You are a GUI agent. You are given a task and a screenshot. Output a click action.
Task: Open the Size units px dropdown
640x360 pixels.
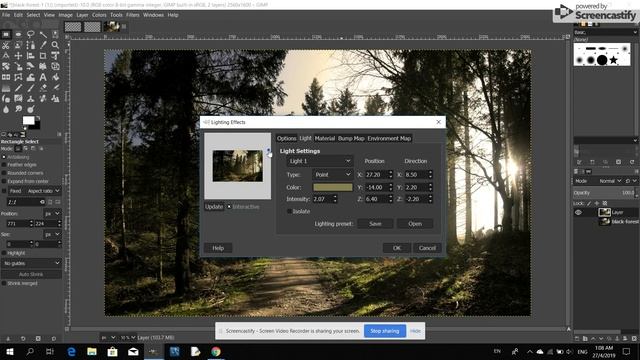point(52,234)
